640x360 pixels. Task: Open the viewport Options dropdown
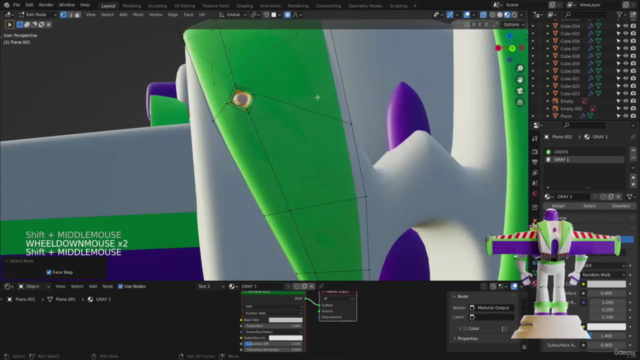(513, 24)
